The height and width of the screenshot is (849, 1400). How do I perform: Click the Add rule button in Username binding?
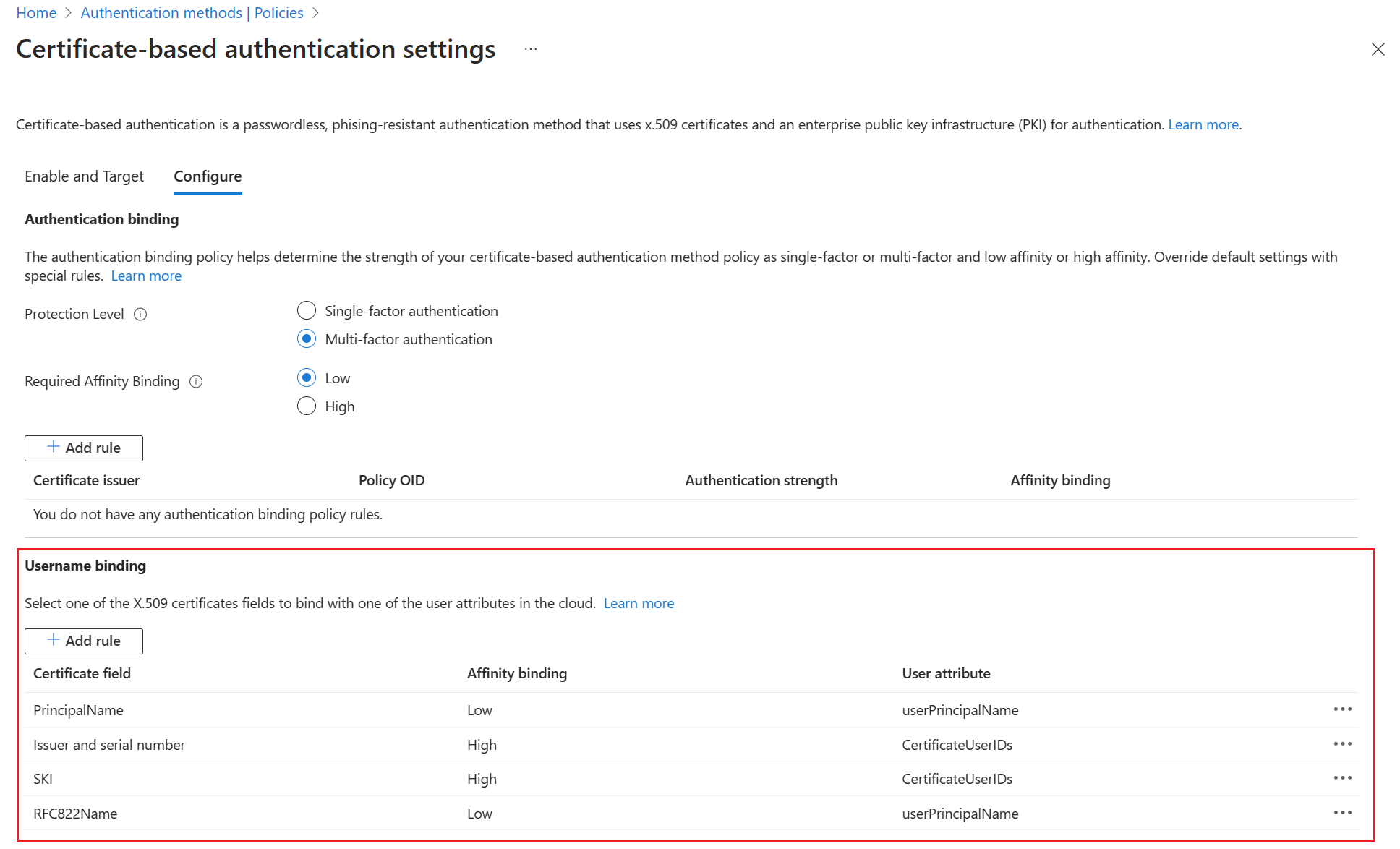pyautogui.click(x=84, y=640)
